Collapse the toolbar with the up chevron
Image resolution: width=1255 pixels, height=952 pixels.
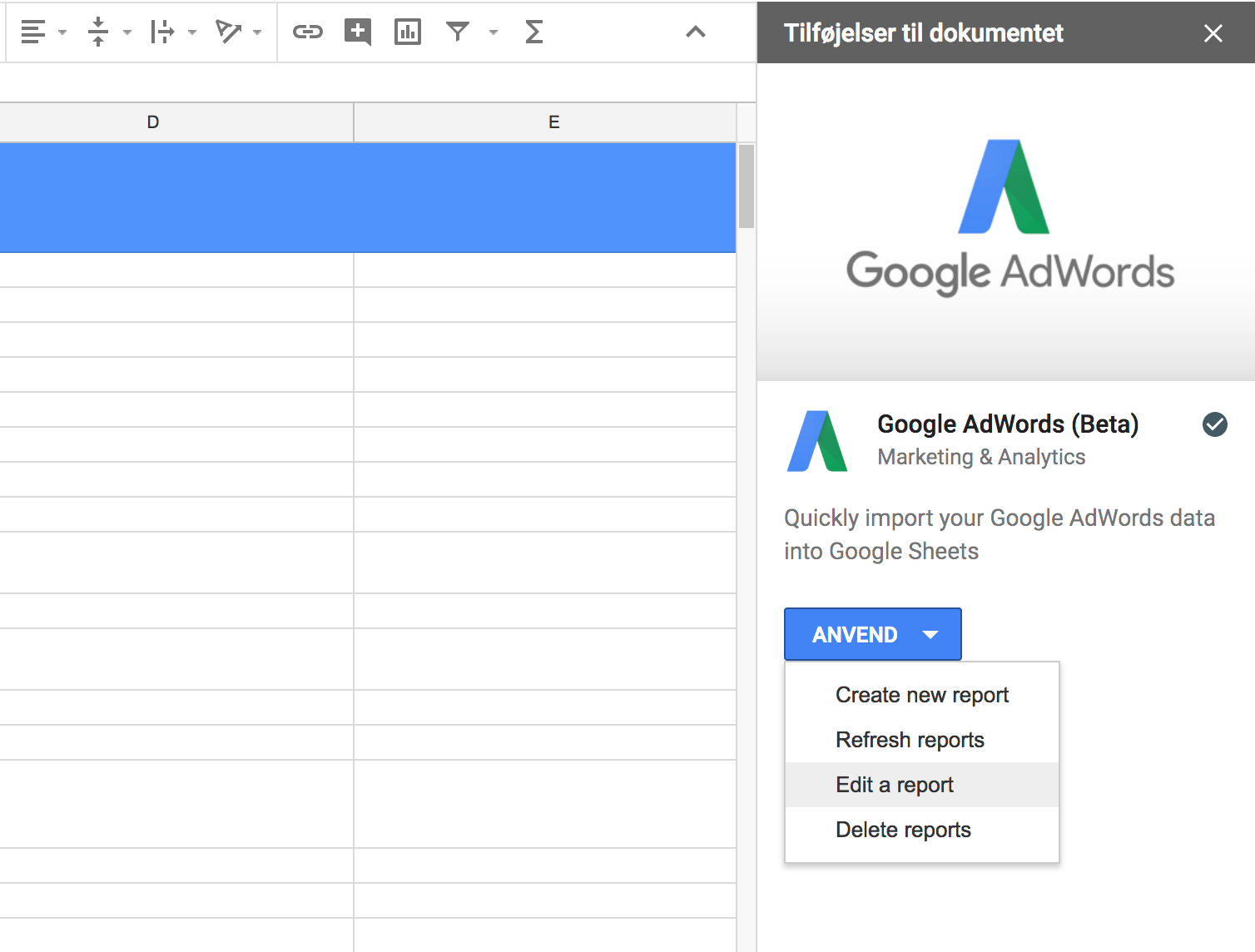[696, 32]
